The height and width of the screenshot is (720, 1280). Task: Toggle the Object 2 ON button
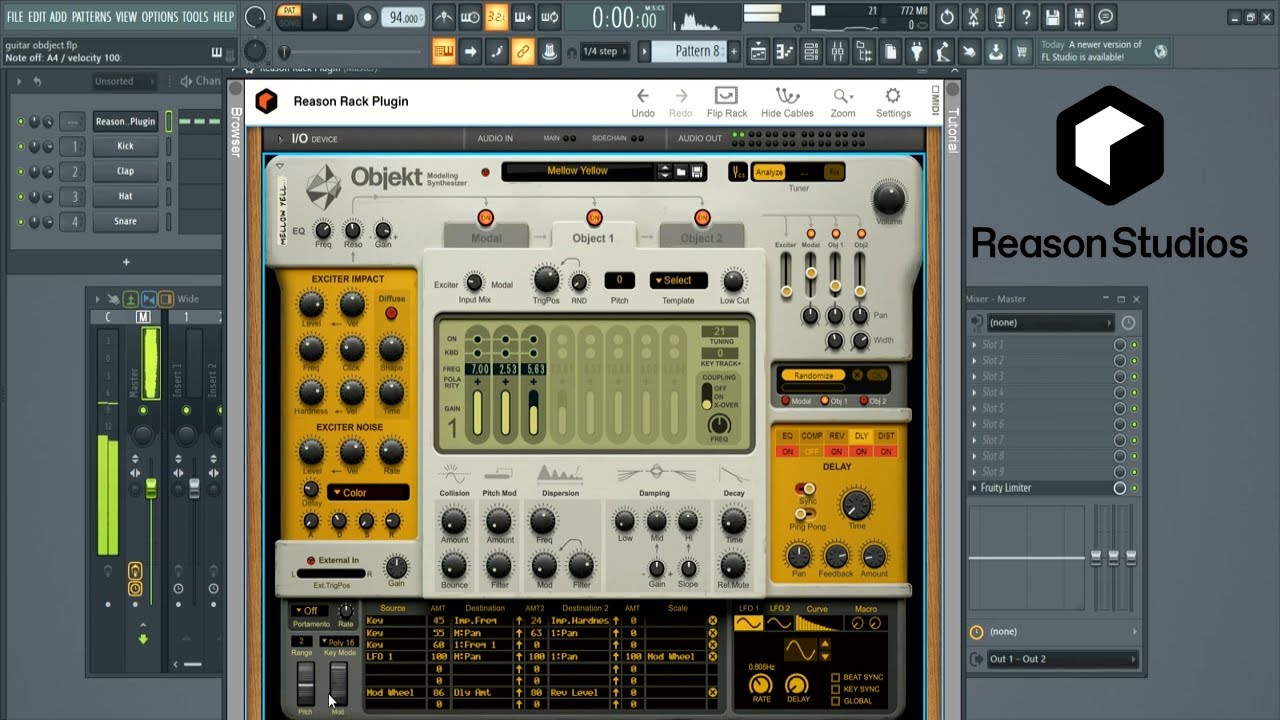click(702, 217)
